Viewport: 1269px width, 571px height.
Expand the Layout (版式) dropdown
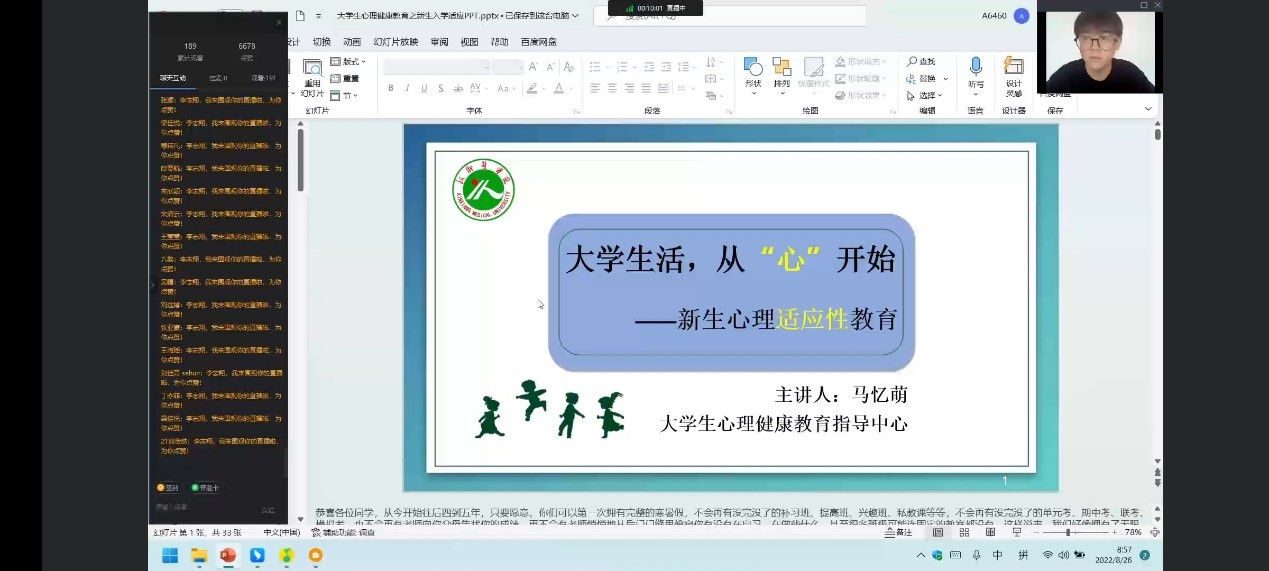click(354, 62)
